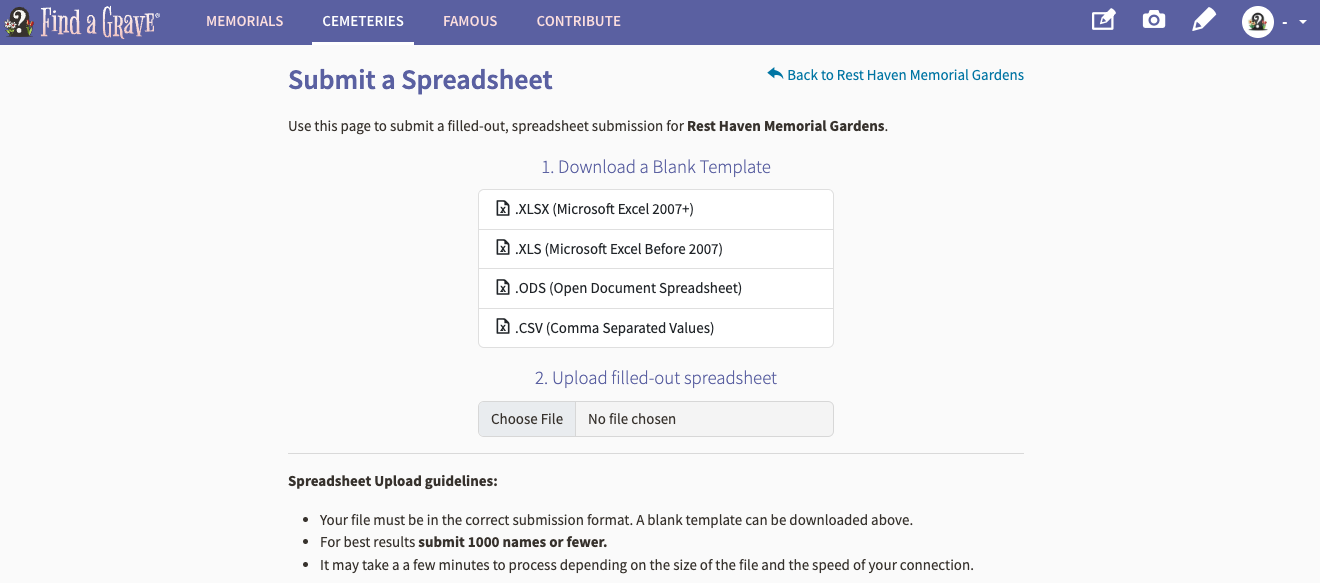Viewport: 1320px width, 583px height.
Task: Click the 'Submit a Spreadsheet' heading
Action: (420, 80)
